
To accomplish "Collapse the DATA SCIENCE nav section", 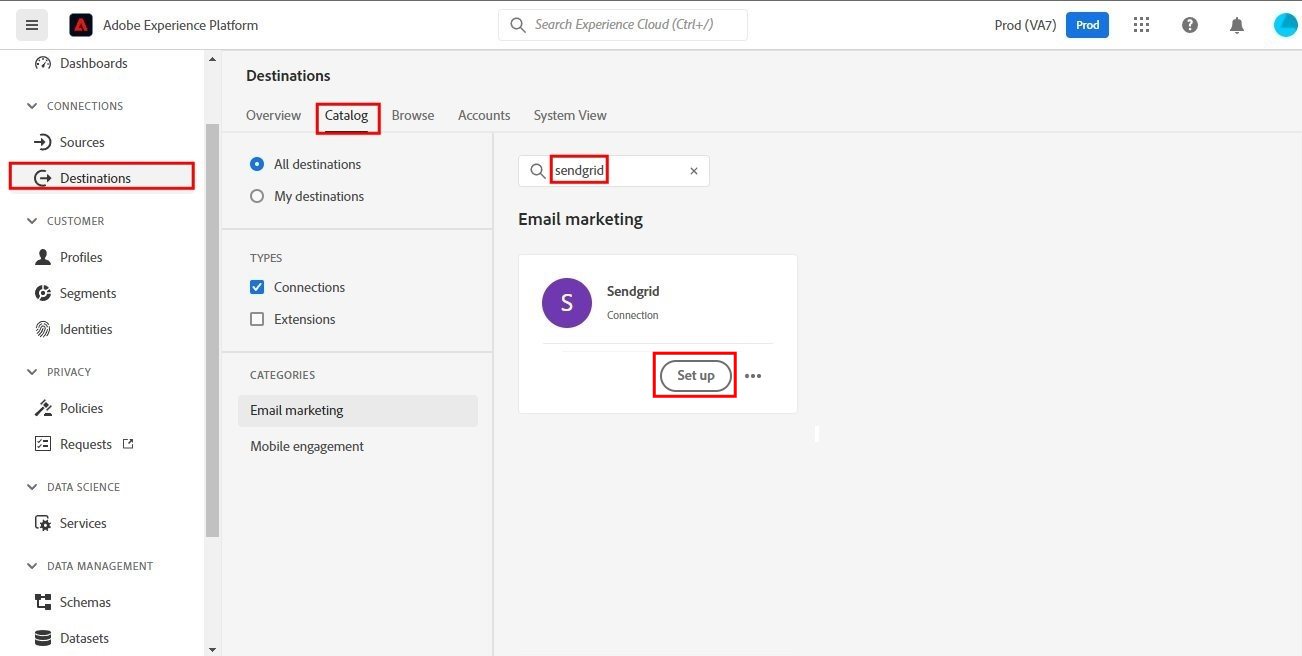I will [32, 487].
